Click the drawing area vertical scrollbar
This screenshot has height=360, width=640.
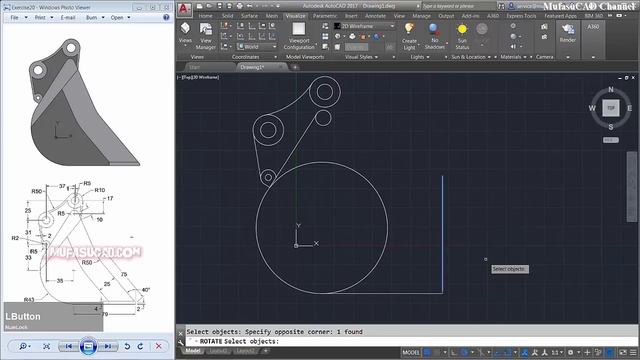click(x=631, y=187)
